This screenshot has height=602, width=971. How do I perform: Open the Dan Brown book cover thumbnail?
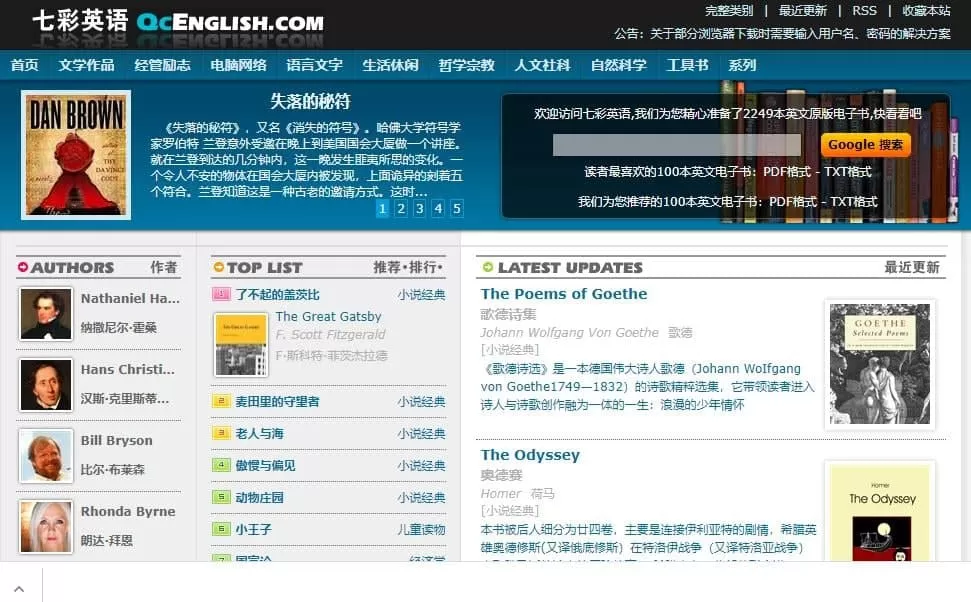pyautogui.click(x=76, y=155)
